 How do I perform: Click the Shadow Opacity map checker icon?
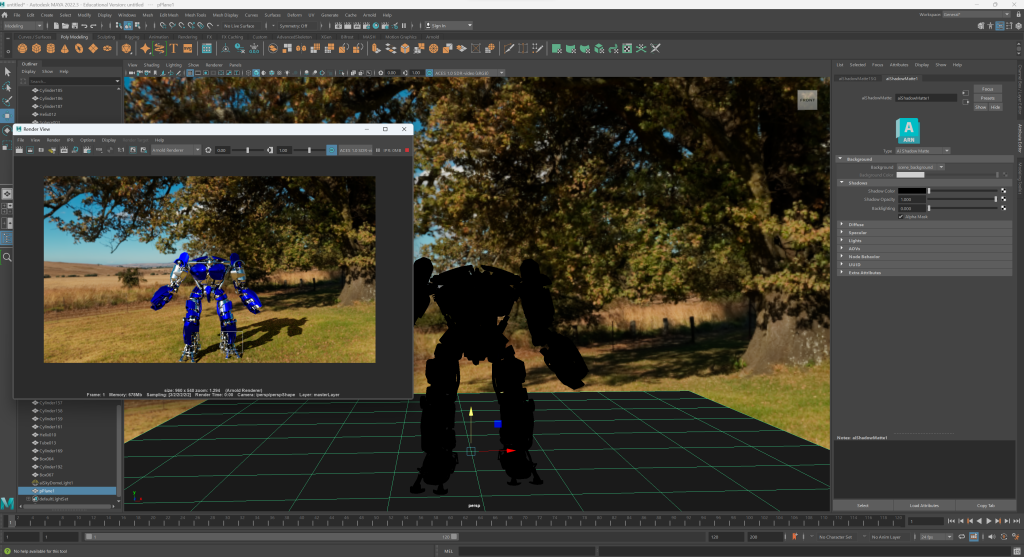[x=1003, y=199]
